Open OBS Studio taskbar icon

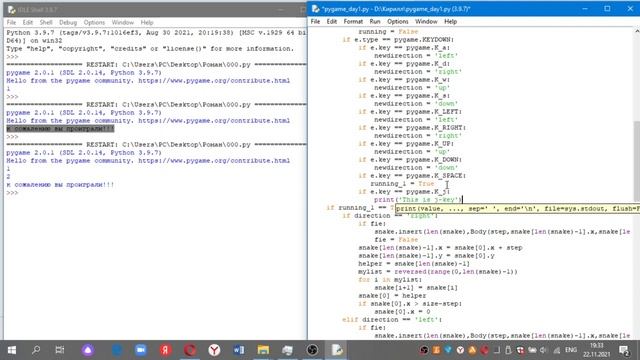(x=312, y=350)
